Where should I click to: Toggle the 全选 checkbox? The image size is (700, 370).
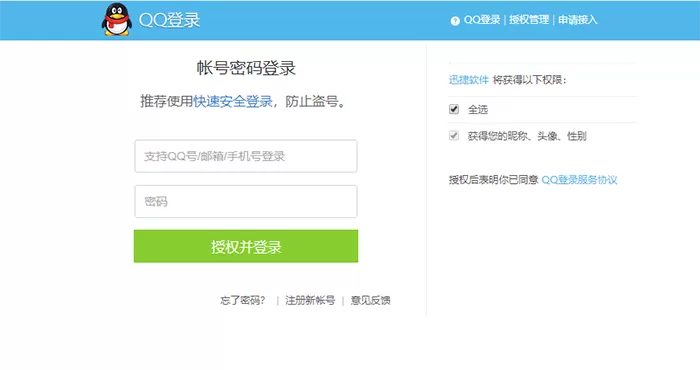pyautogui.click(x=454, y=109)
